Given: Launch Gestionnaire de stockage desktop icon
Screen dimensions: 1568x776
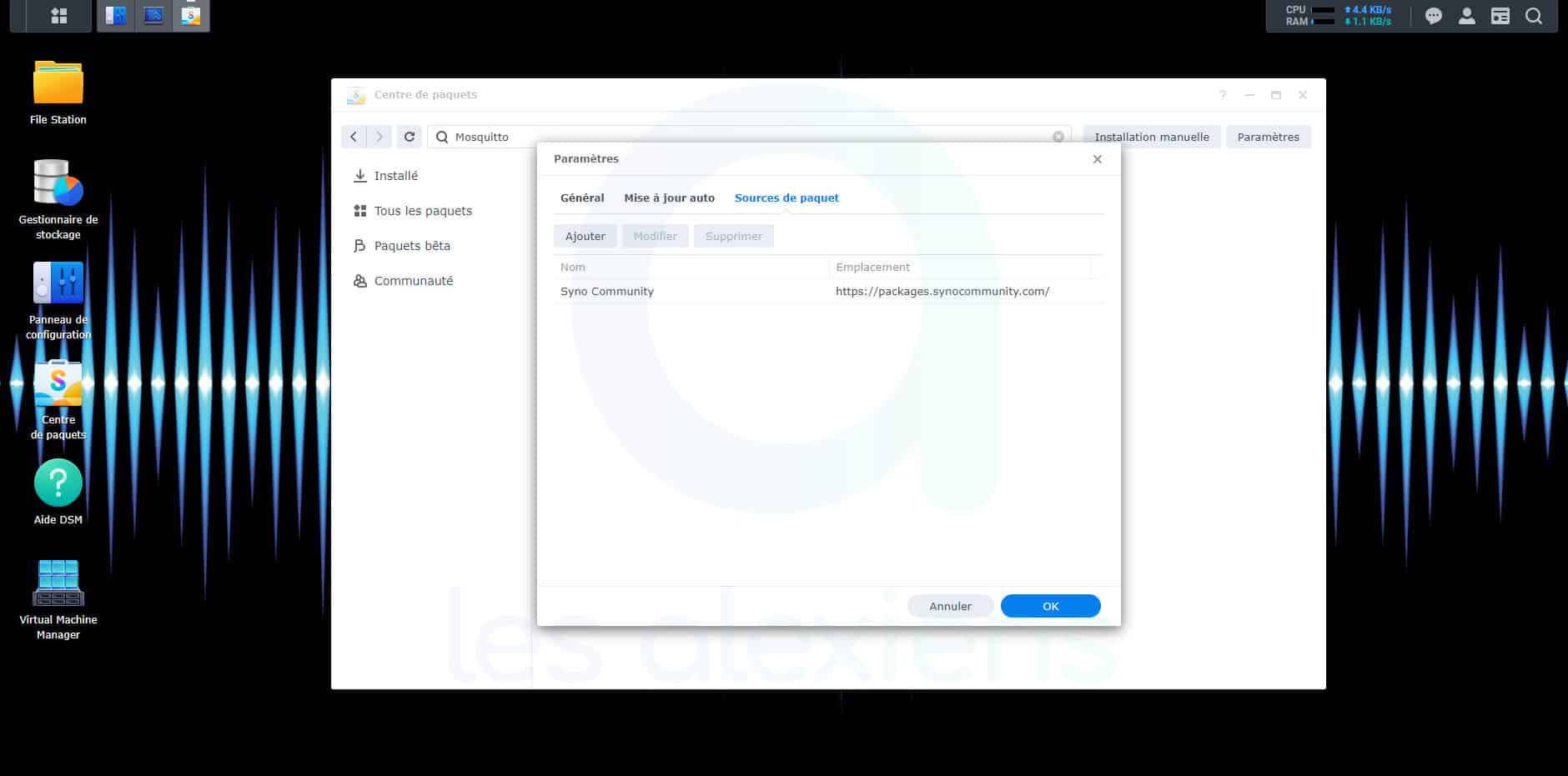Looking at the screenshot, I should pos(58,199).
